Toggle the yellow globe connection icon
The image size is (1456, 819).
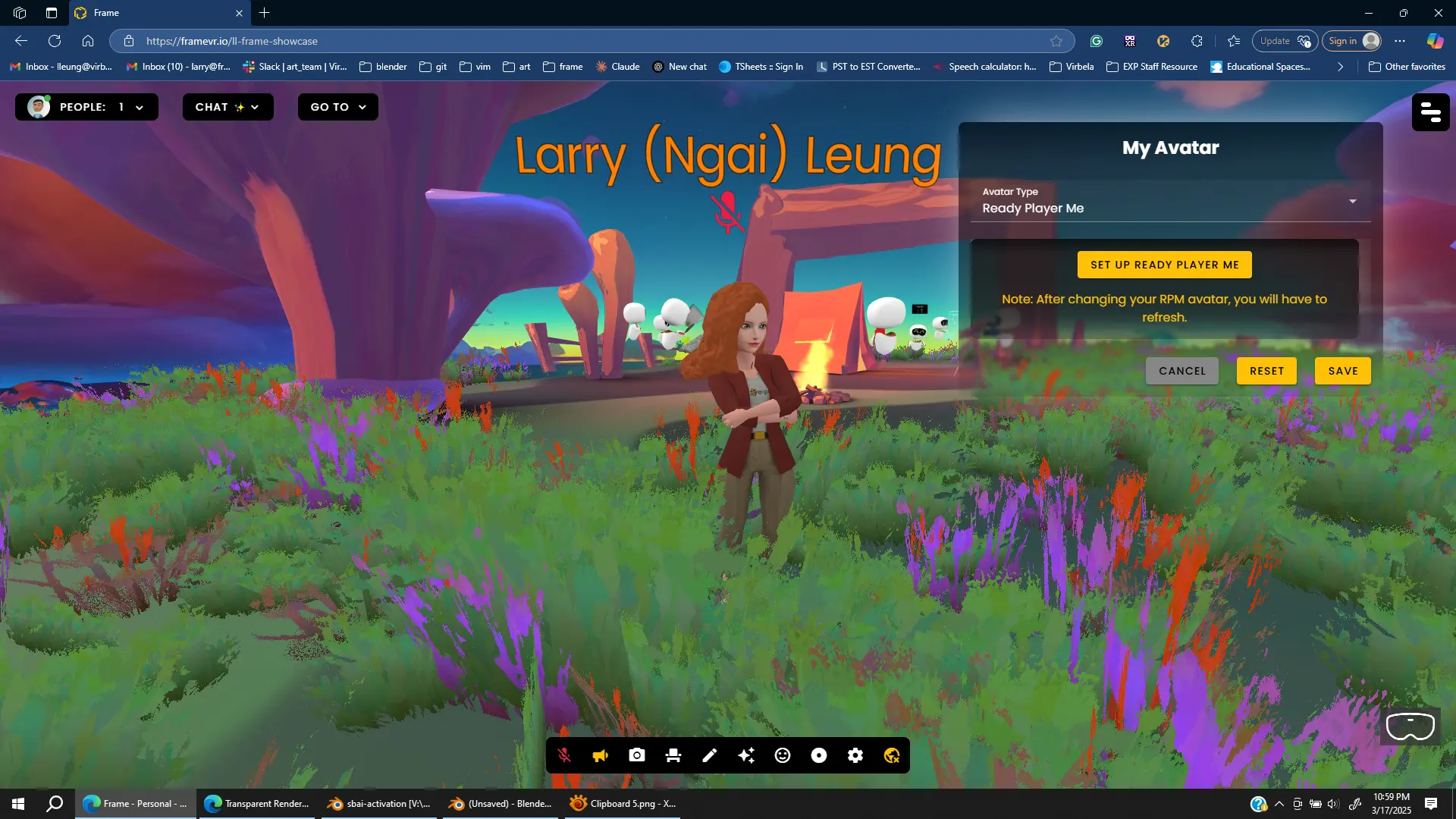click(892, 755)
